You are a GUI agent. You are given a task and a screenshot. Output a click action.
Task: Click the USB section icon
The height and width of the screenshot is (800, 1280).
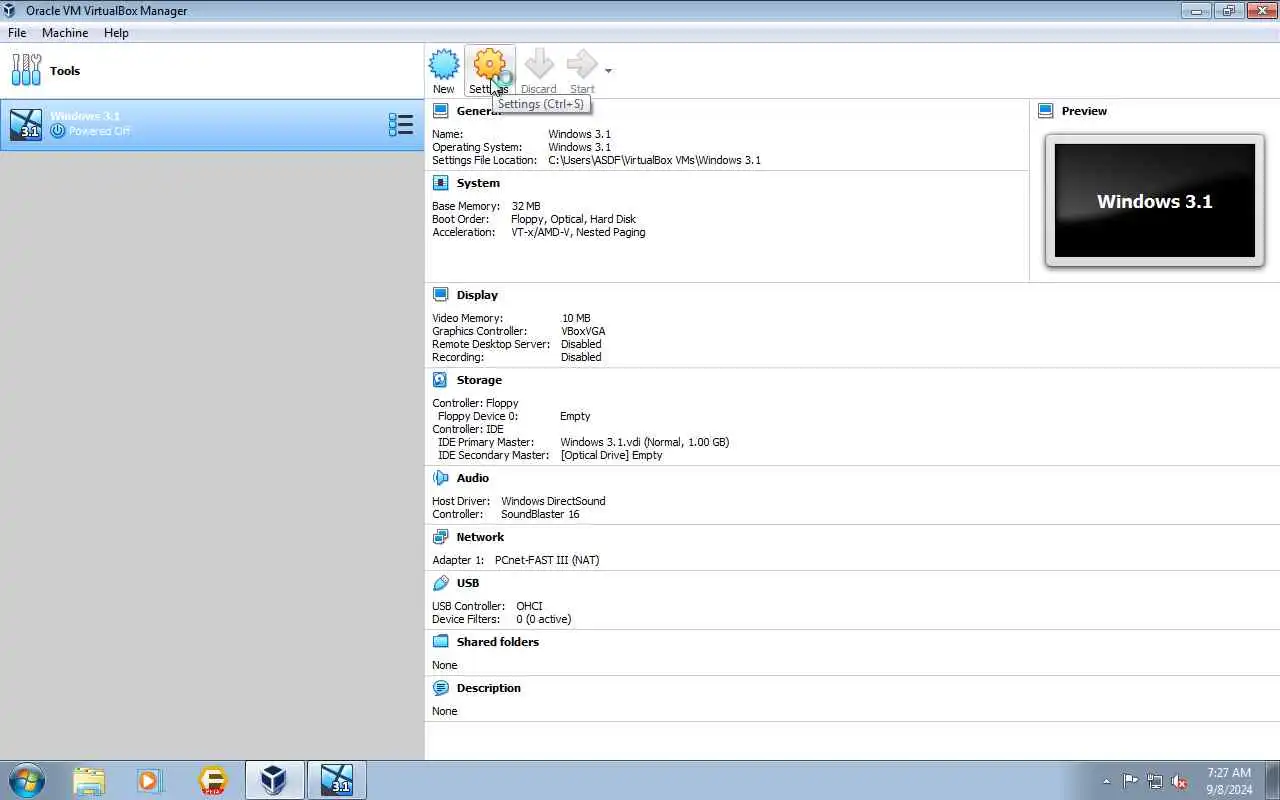pos(440,583)
